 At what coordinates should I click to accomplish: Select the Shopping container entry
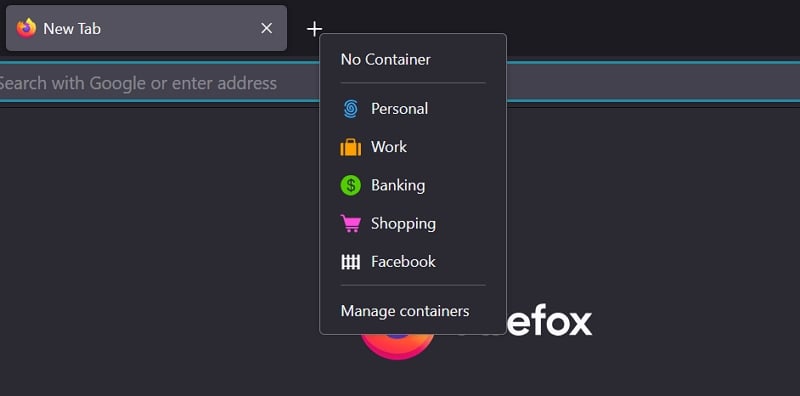(x=413, y=224)
